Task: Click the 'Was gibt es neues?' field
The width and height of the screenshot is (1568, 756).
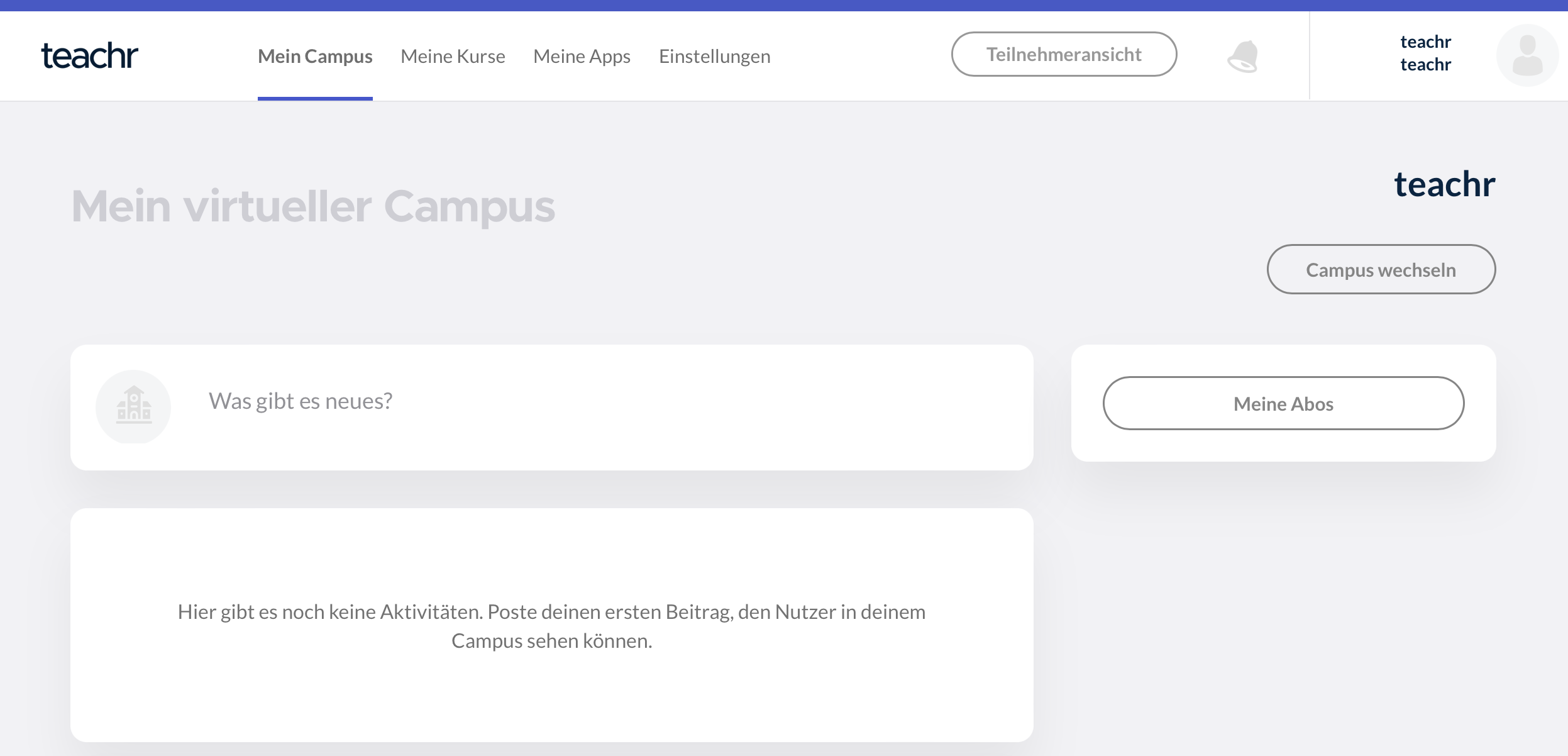Action: point(301,401)
